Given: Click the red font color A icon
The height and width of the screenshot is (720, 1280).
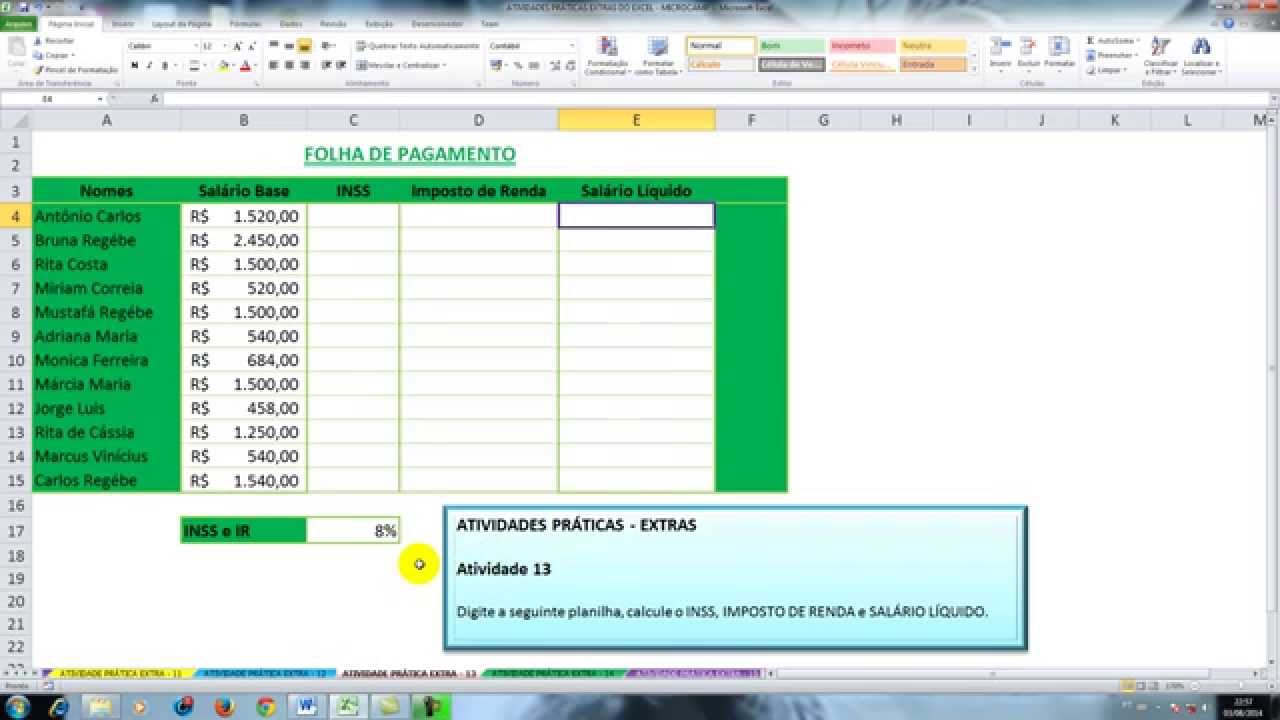Looking at the screenshot, I should tap(244, 65).
